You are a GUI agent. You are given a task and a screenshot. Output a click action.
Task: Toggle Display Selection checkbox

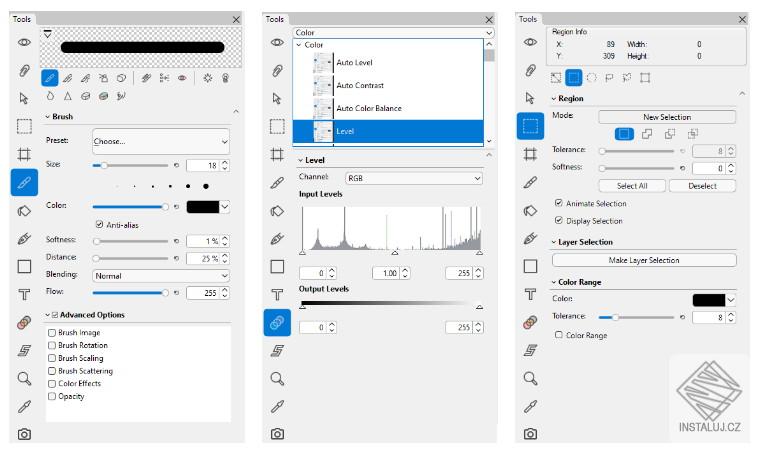click(559, 220)
